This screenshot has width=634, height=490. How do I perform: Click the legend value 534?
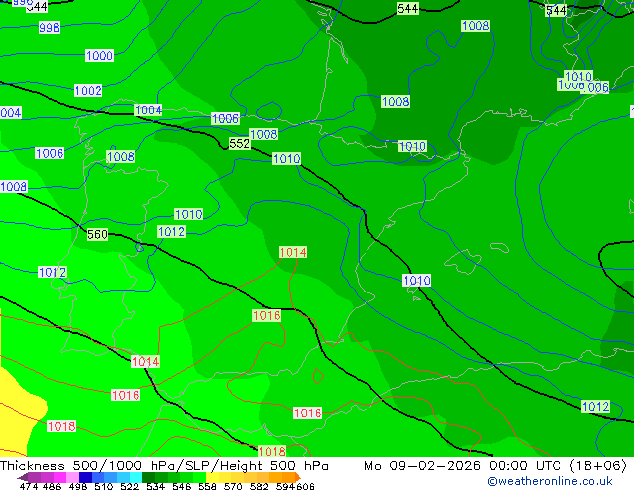point(155,486)
